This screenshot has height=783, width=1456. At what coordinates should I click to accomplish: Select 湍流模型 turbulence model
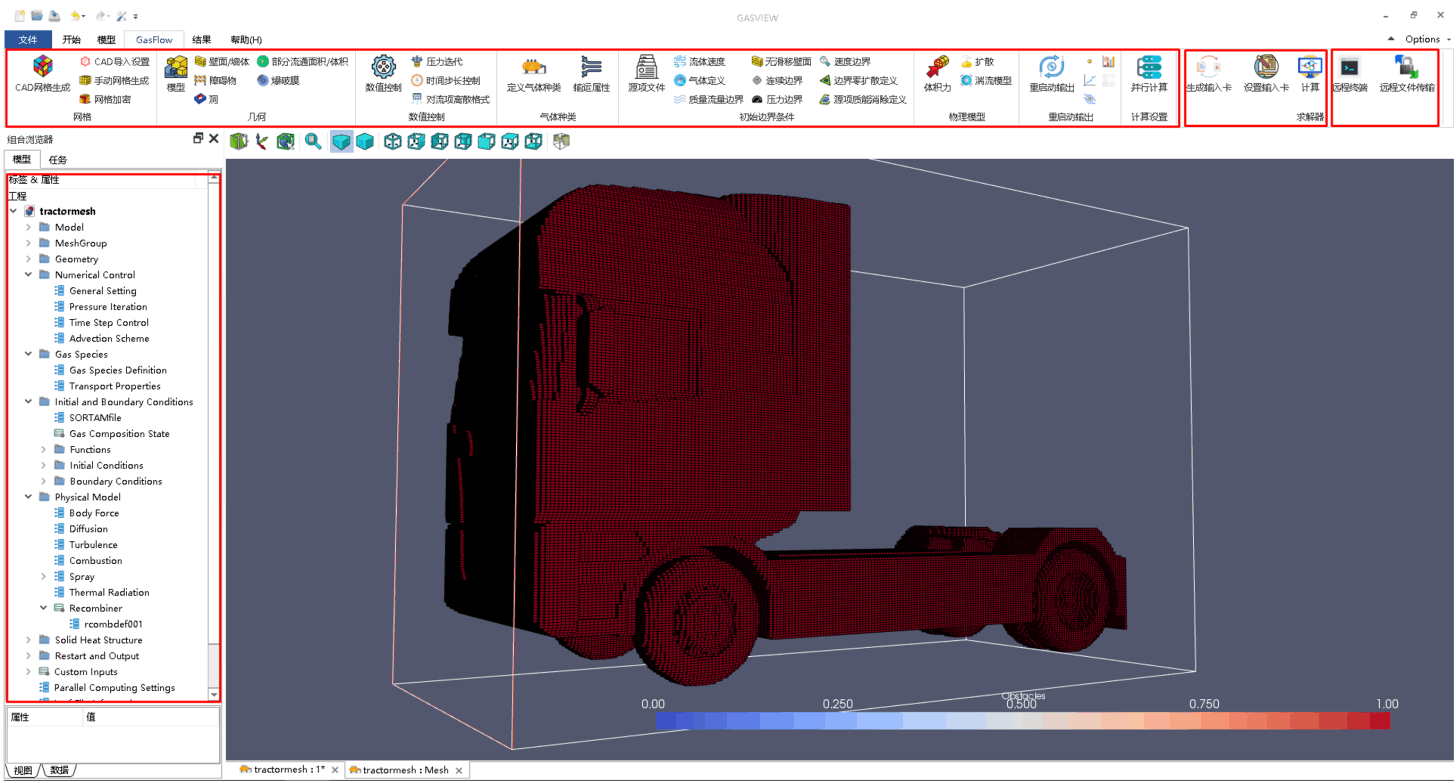click(986, 81)
